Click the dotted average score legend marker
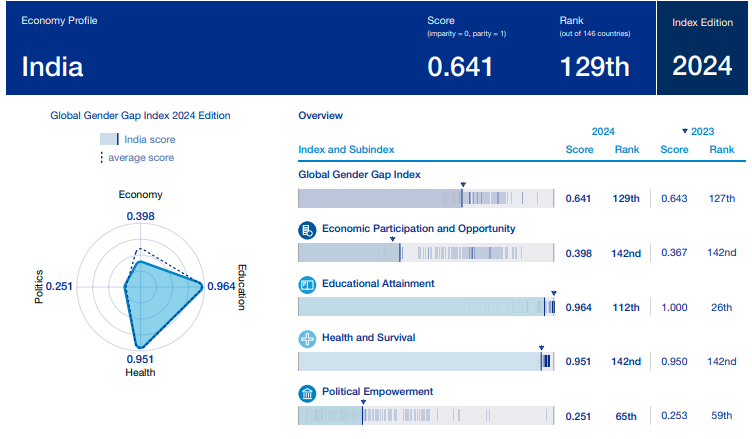This screenshot has height=439, width=752. coord(101,157)
